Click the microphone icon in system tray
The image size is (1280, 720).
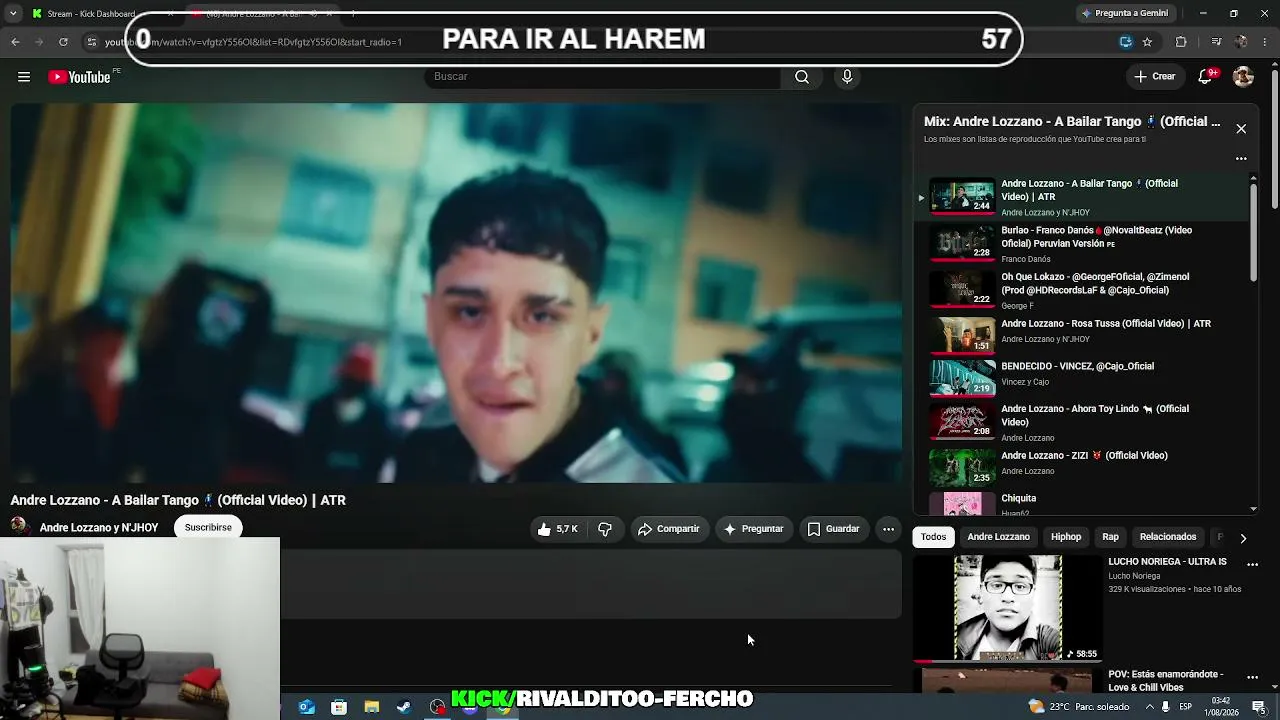1165,707
